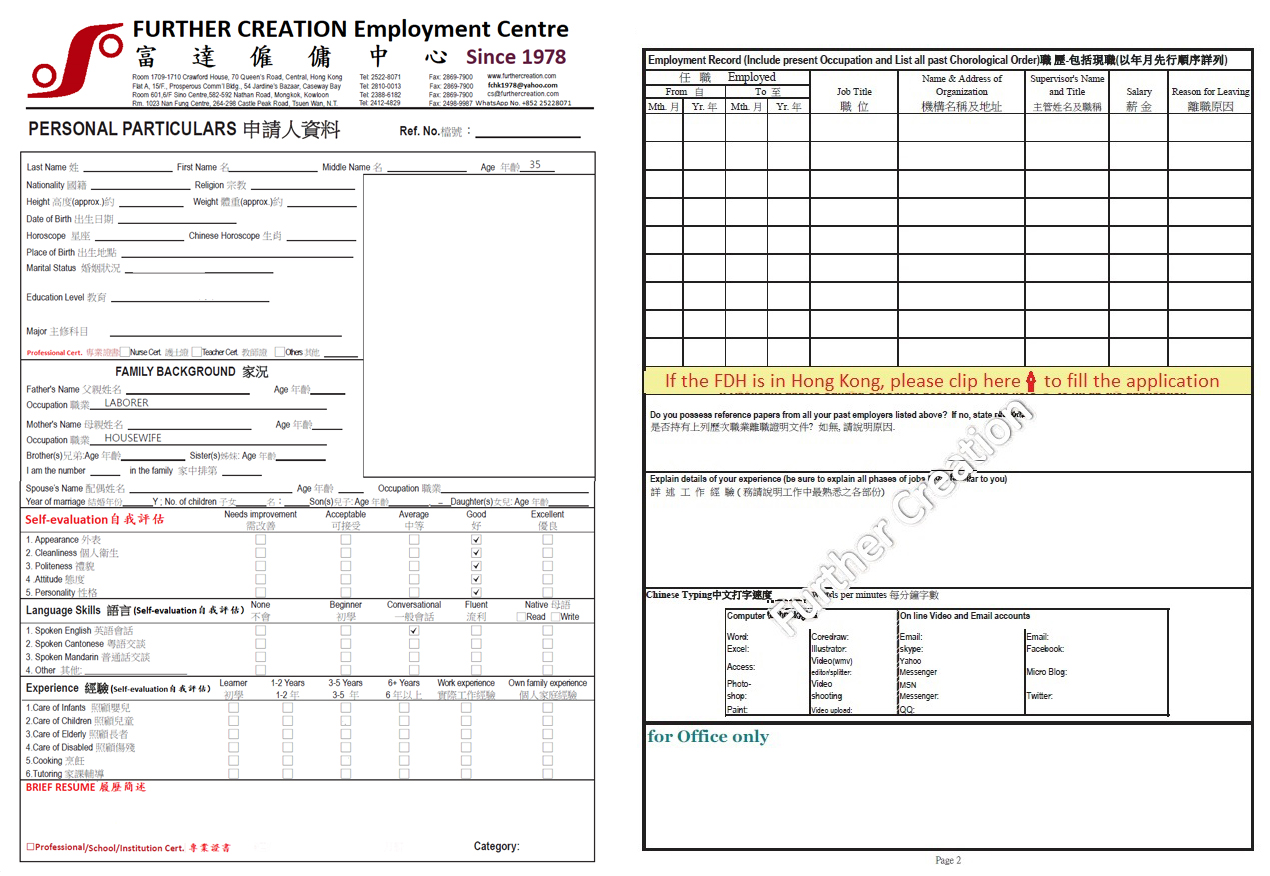Check Cleanliness 'Needs improvement' checkbox
1270x876 pixels.
pos(261,552)
